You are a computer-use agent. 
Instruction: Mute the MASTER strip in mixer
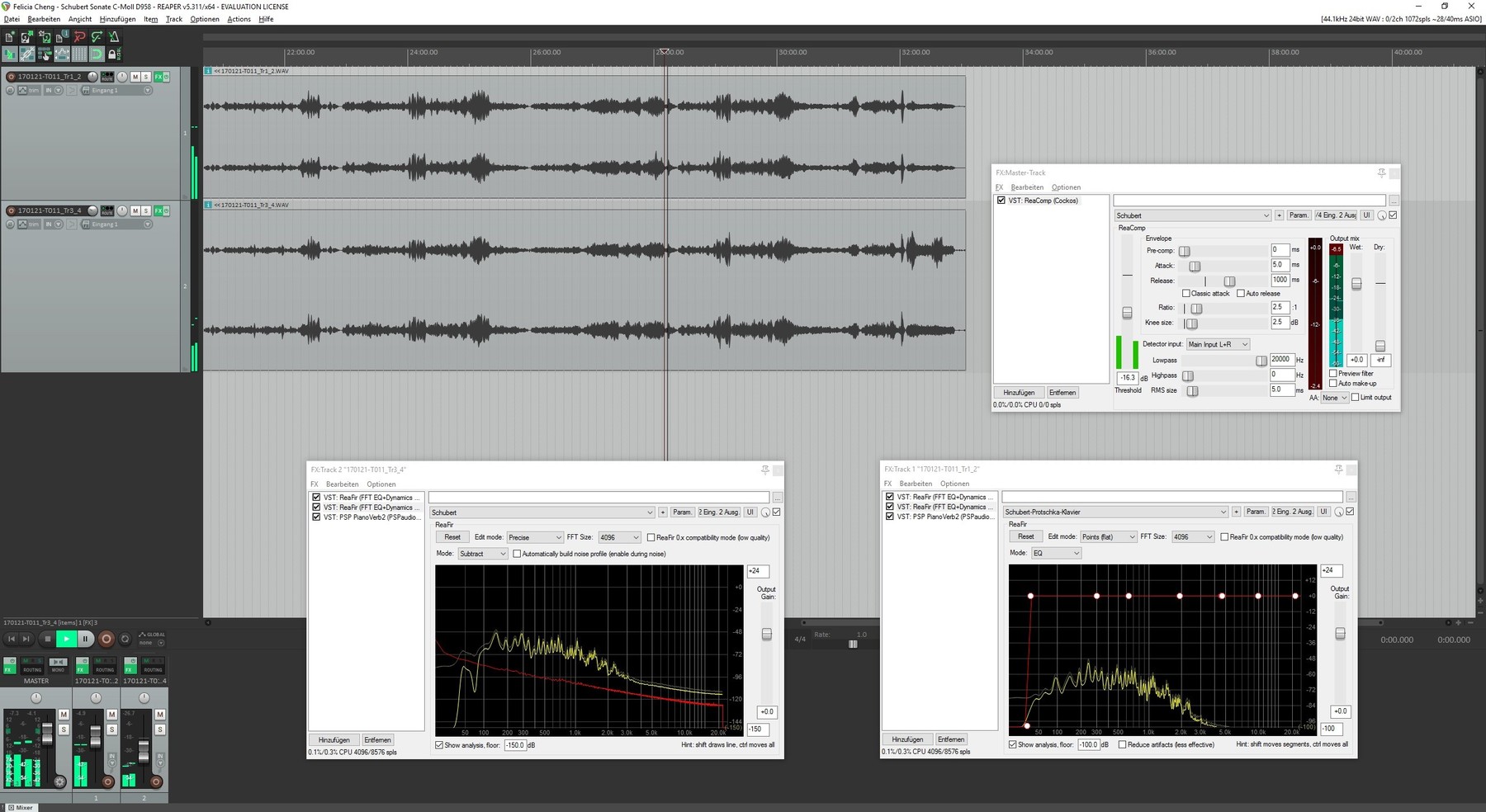click(64, 715)
